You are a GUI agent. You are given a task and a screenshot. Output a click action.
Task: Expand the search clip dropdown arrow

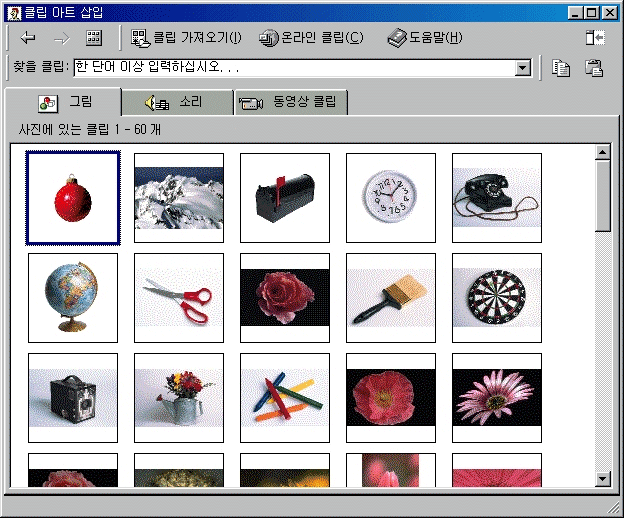pyautogui.click(x=523, y=68)
